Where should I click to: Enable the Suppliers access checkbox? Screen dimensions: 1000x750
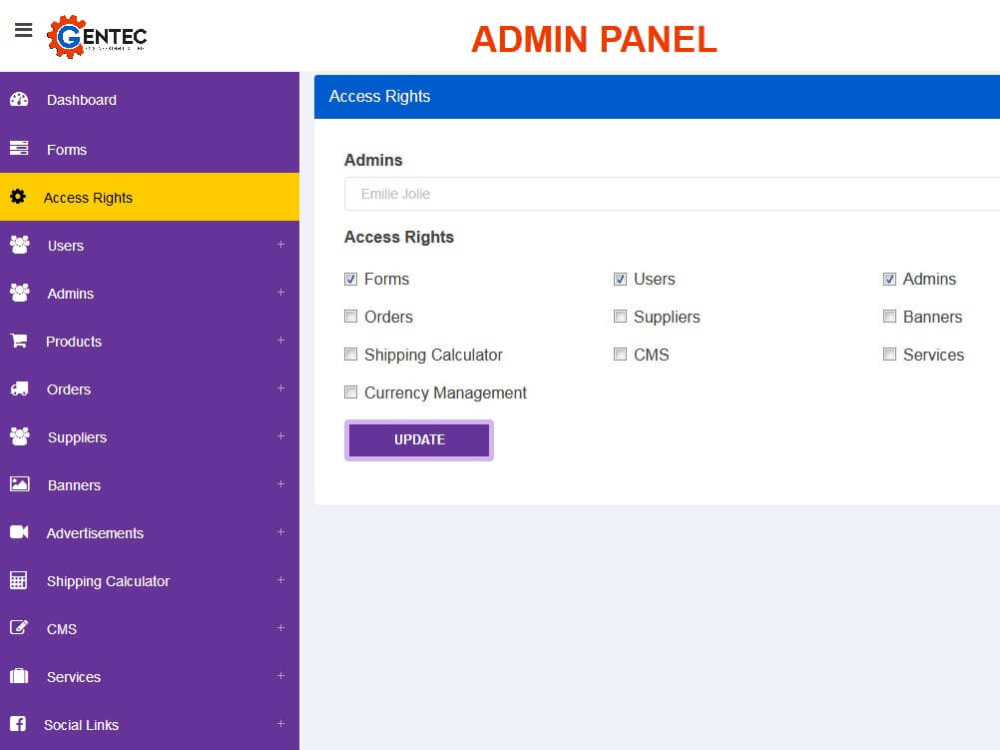pos(620,317)
